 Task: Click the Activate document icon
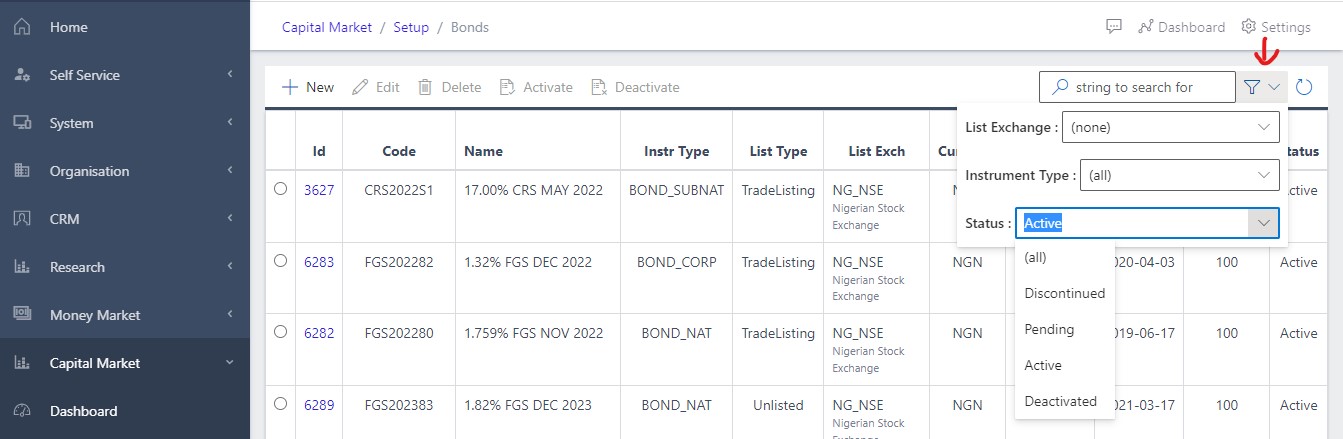507,87
